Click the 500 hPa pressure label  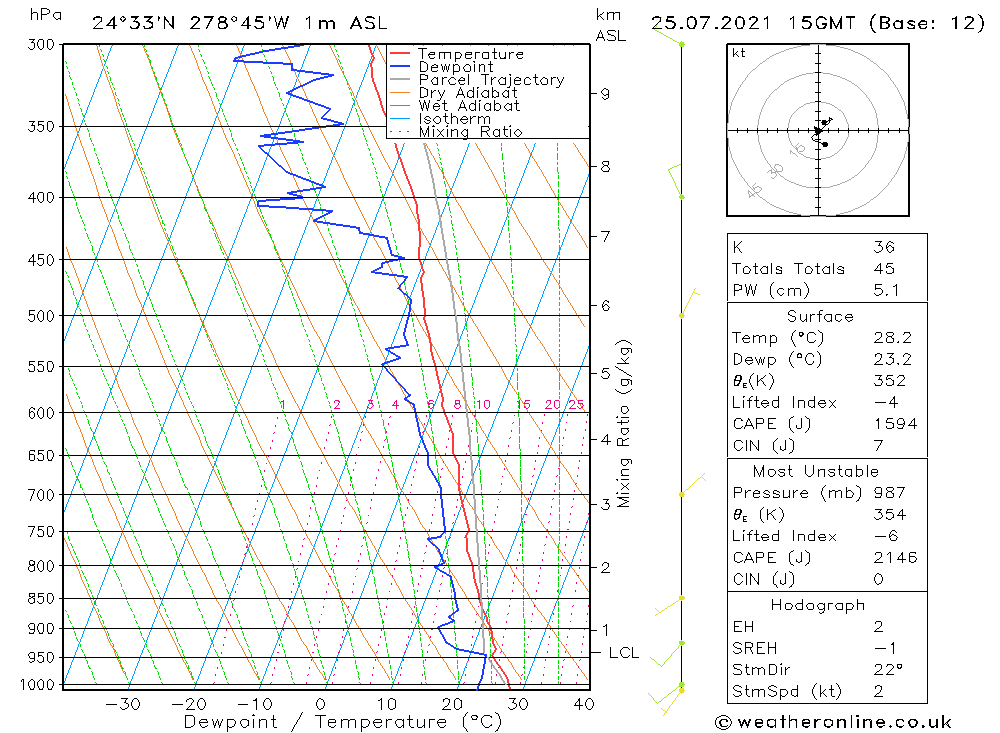pyautogui.click(x=41, y=316)
